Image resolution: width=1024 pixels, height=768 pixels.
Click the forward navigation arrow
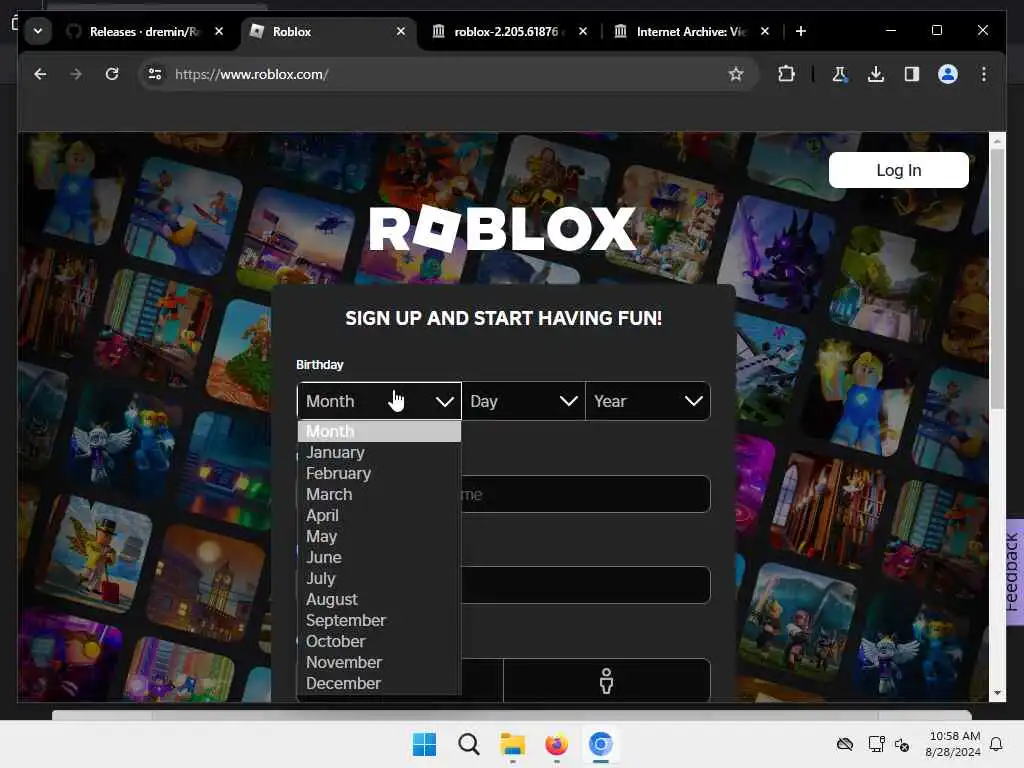(x=76, y=74)
